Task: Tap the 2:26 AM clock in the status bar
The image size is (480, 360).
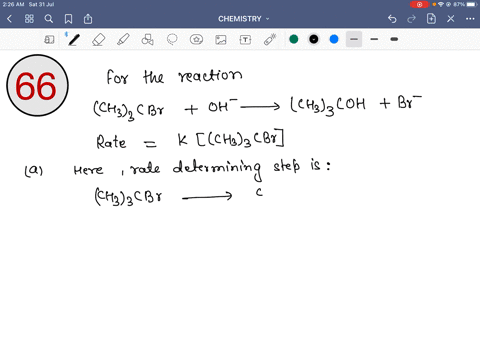Action: 13,4
